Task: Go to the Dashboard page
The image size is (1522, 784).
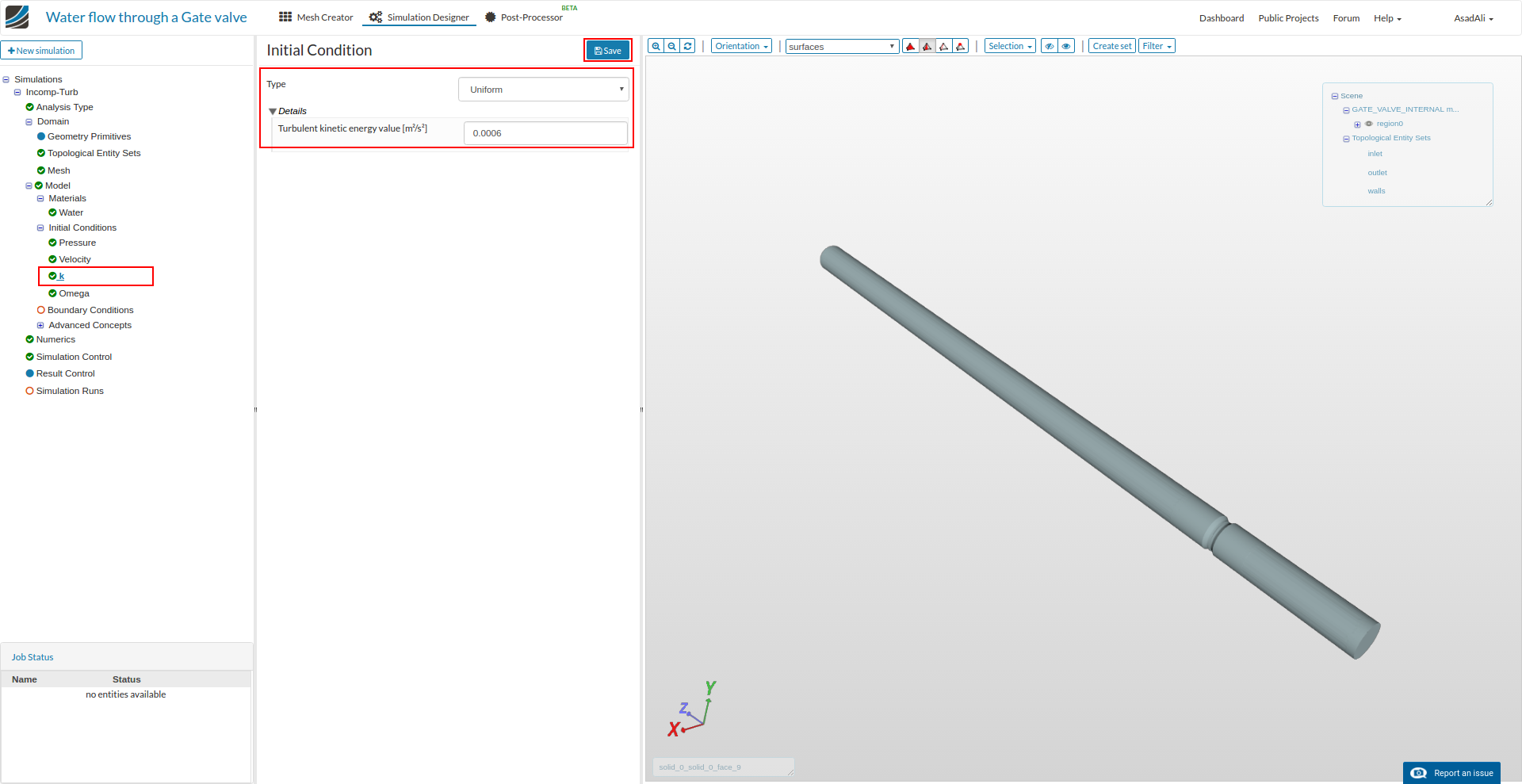Action: (x=1222, y=18)
